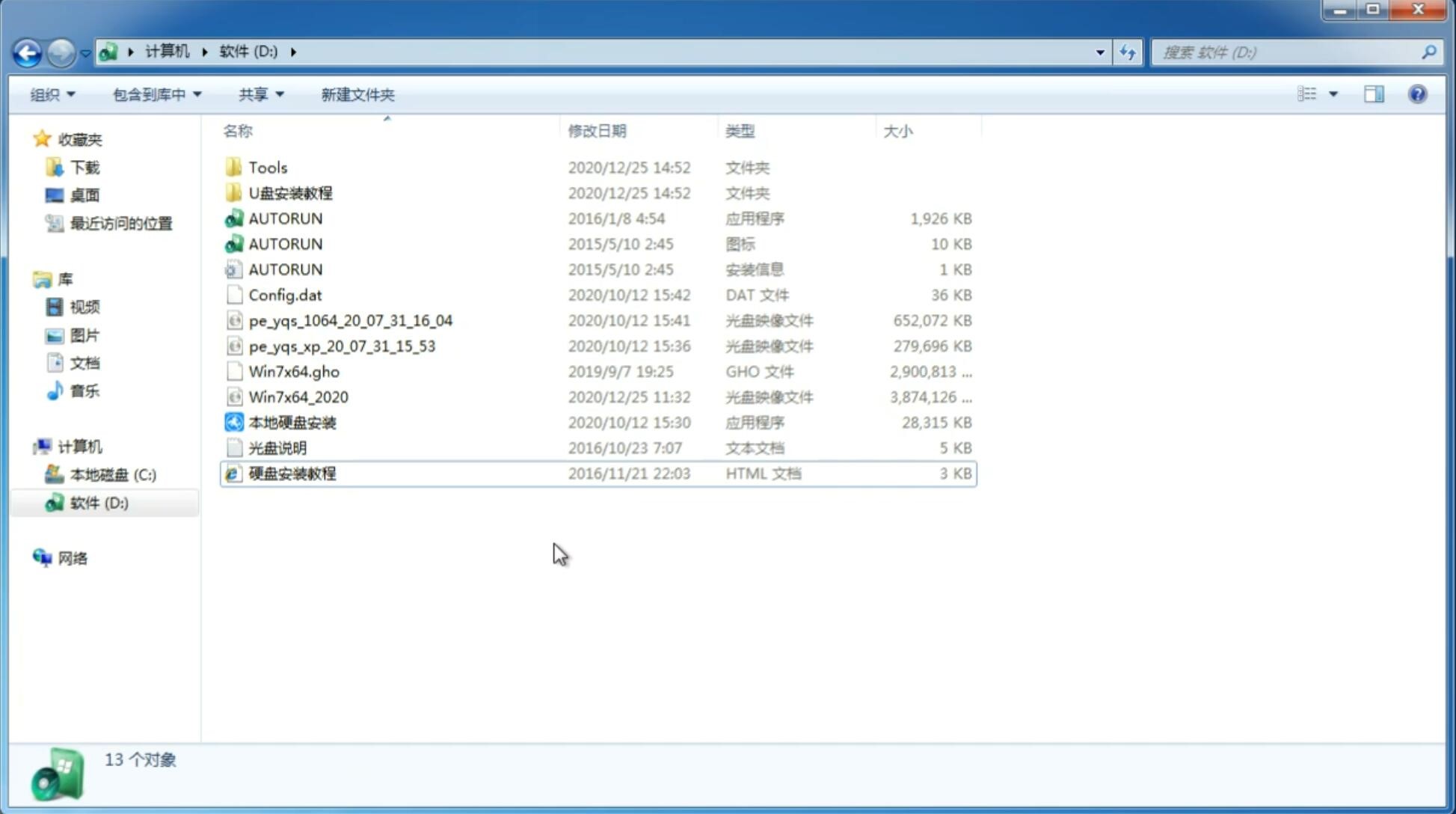
Task: Open the U盘安装教程 folder
Action: coord(290,193)
